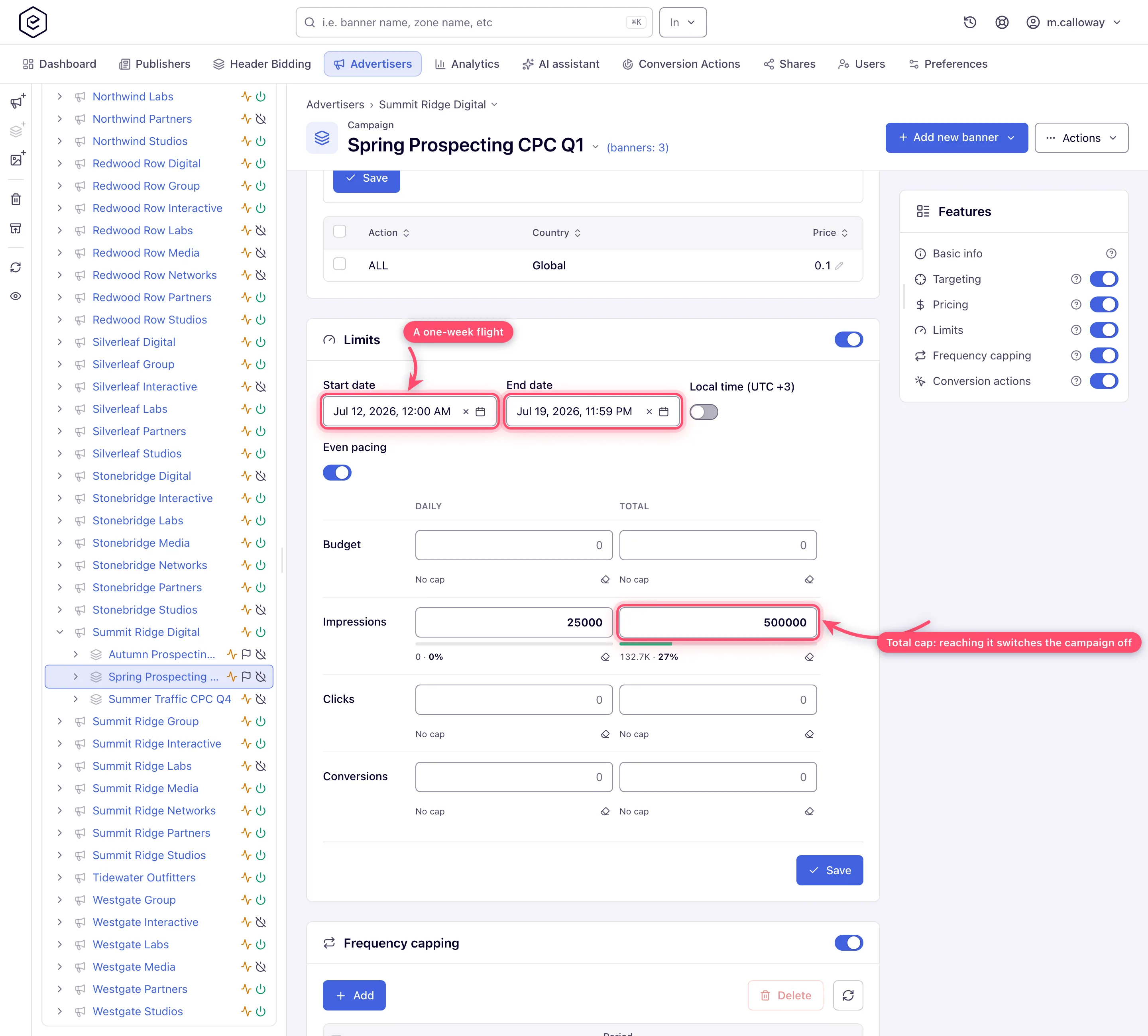The height and width of the screenshot is (1036, 1148).
Task: Toggle Pricing in Features panel
Action: (x=1104, y=304)
